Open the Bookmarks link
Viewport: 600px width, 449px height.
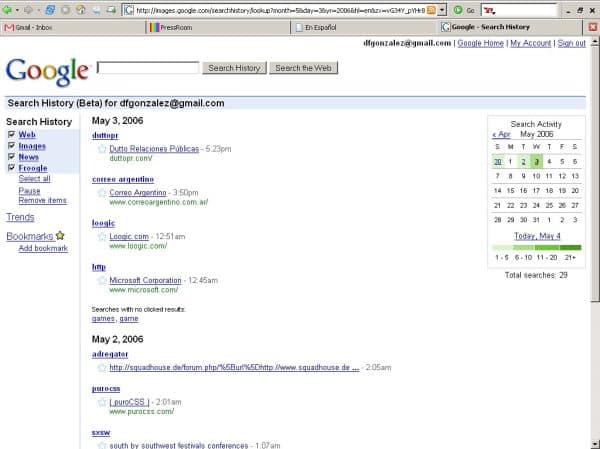[x=30, y=236]
